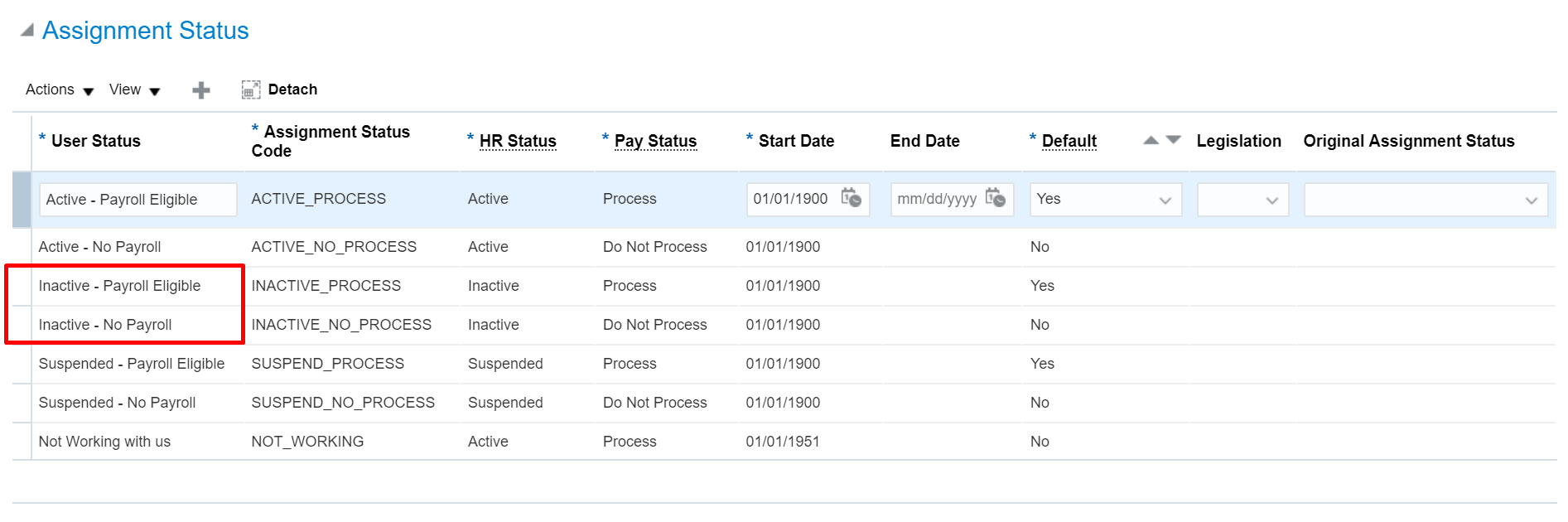The image size is (1568, 522).
Task: Click the HR Status column header
Action: (x=518, y=141)
